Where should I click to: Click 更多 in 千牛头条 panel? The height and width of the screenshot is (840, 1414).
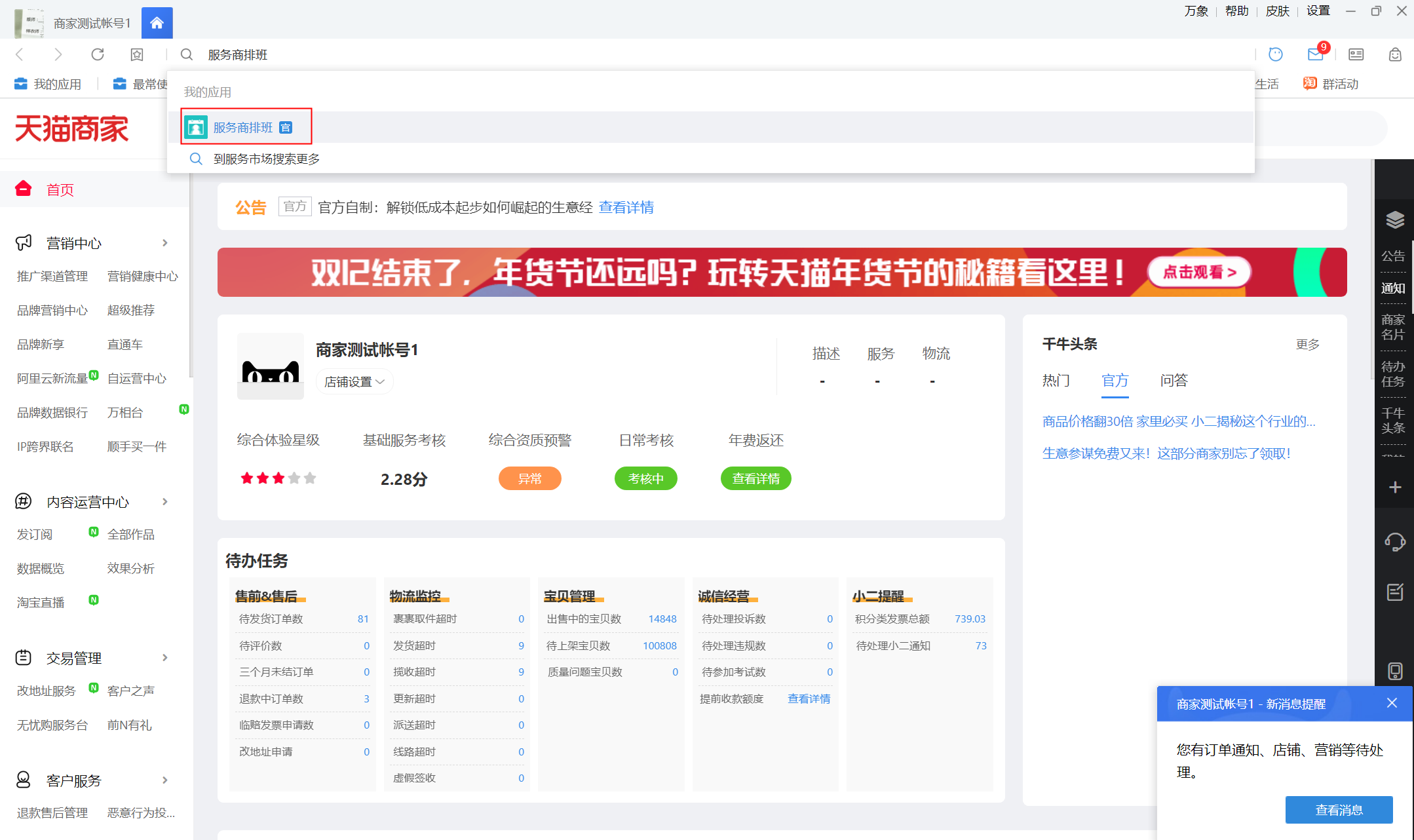[1308, 345]
